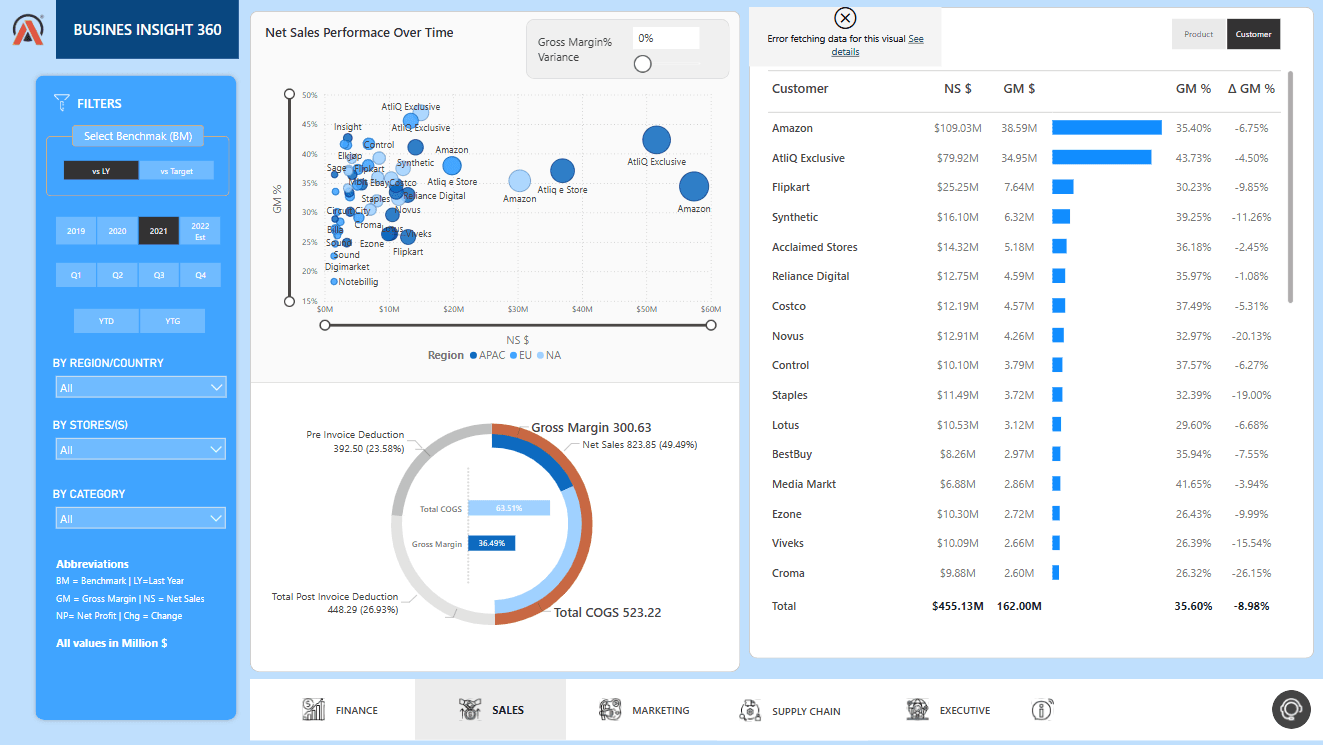The height and width of the screenshot is (745, 1323).
Task: Enable the YTD period filter
Action: pos(106,321)
